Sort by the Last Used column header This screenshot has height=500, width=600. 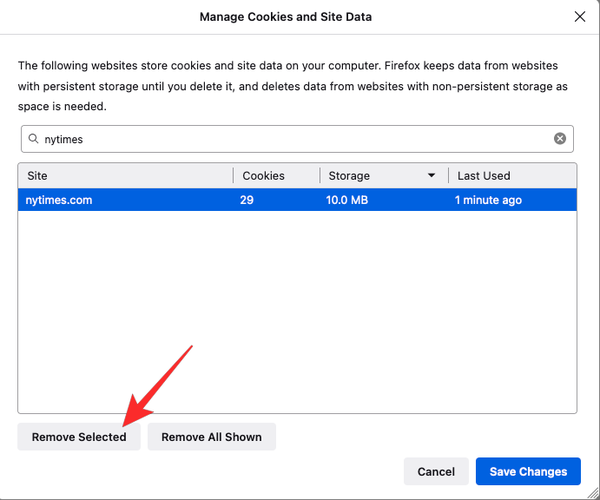tap(512, 176)
